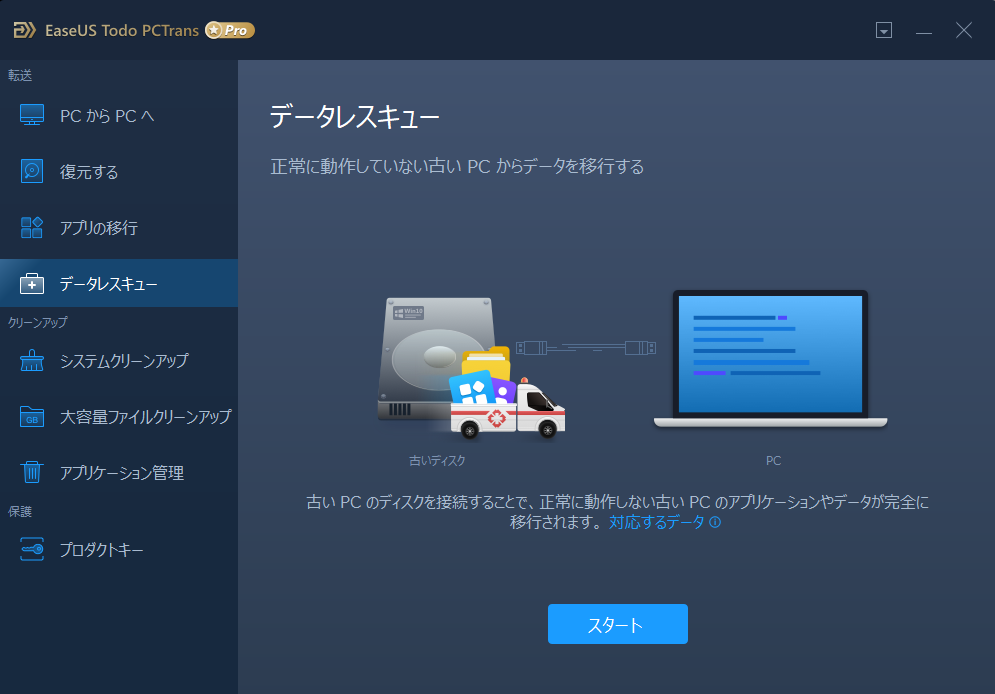Open the title bar dropdown menu button
The width and height of the screenshot is (995, 694).
point(884,30)
